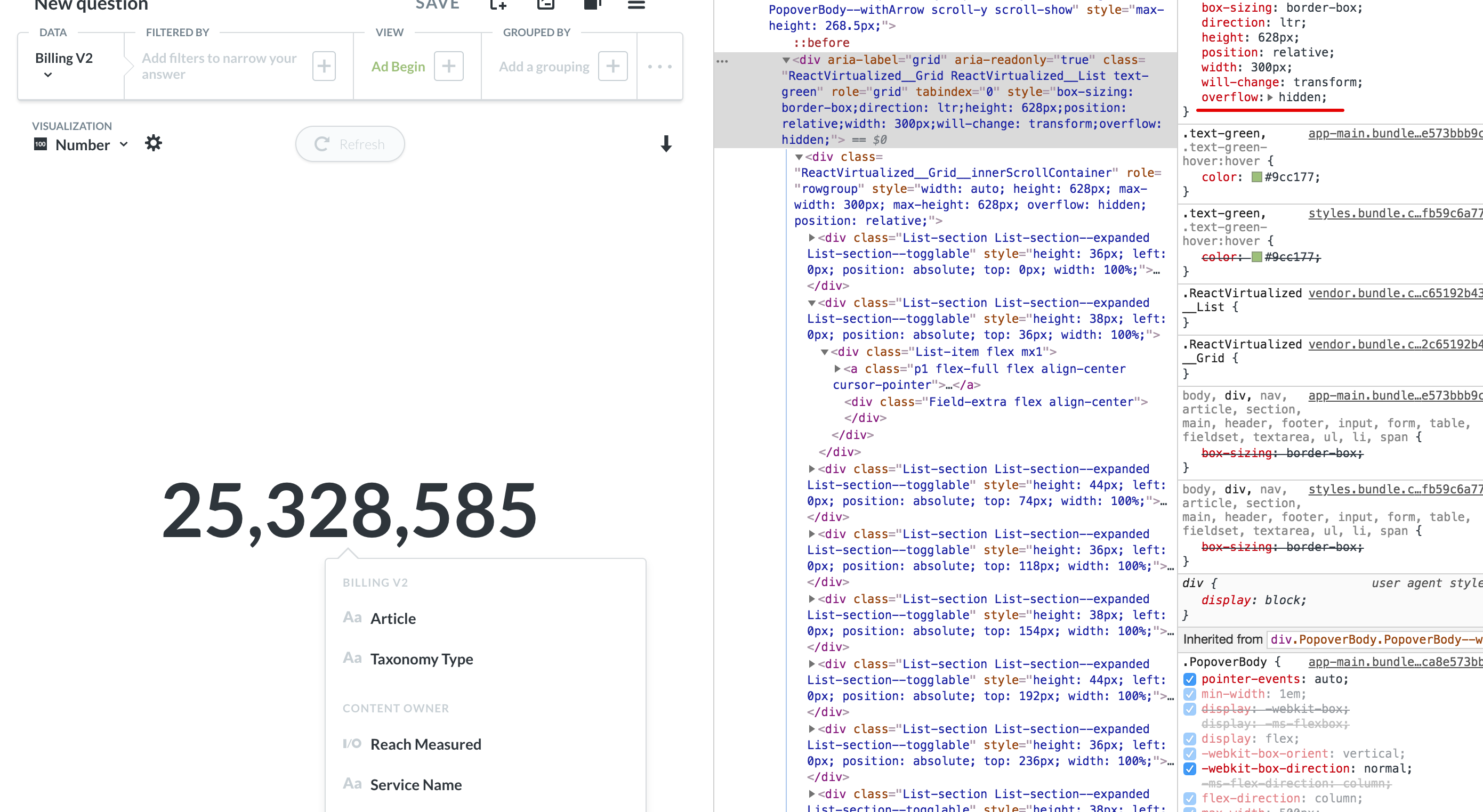Image resolution: width=1483 pixels, height=812 pixels.
Task: Toggle the min-width: 1em checkbox
Action: (1190, 695)
